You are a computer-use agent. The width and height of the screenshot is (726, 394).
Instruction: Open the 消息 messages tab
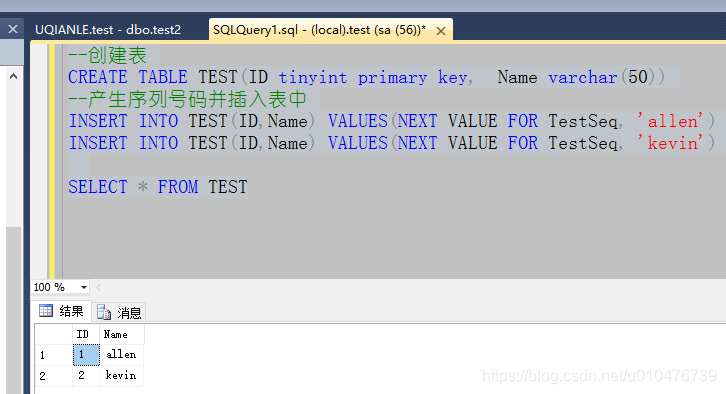click(x=119, y=313)
